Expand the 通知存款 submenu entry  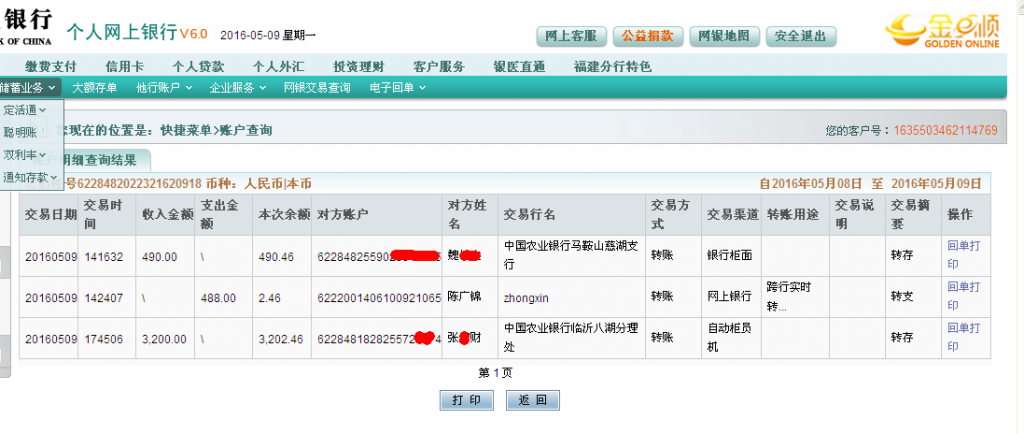point(30,177)
